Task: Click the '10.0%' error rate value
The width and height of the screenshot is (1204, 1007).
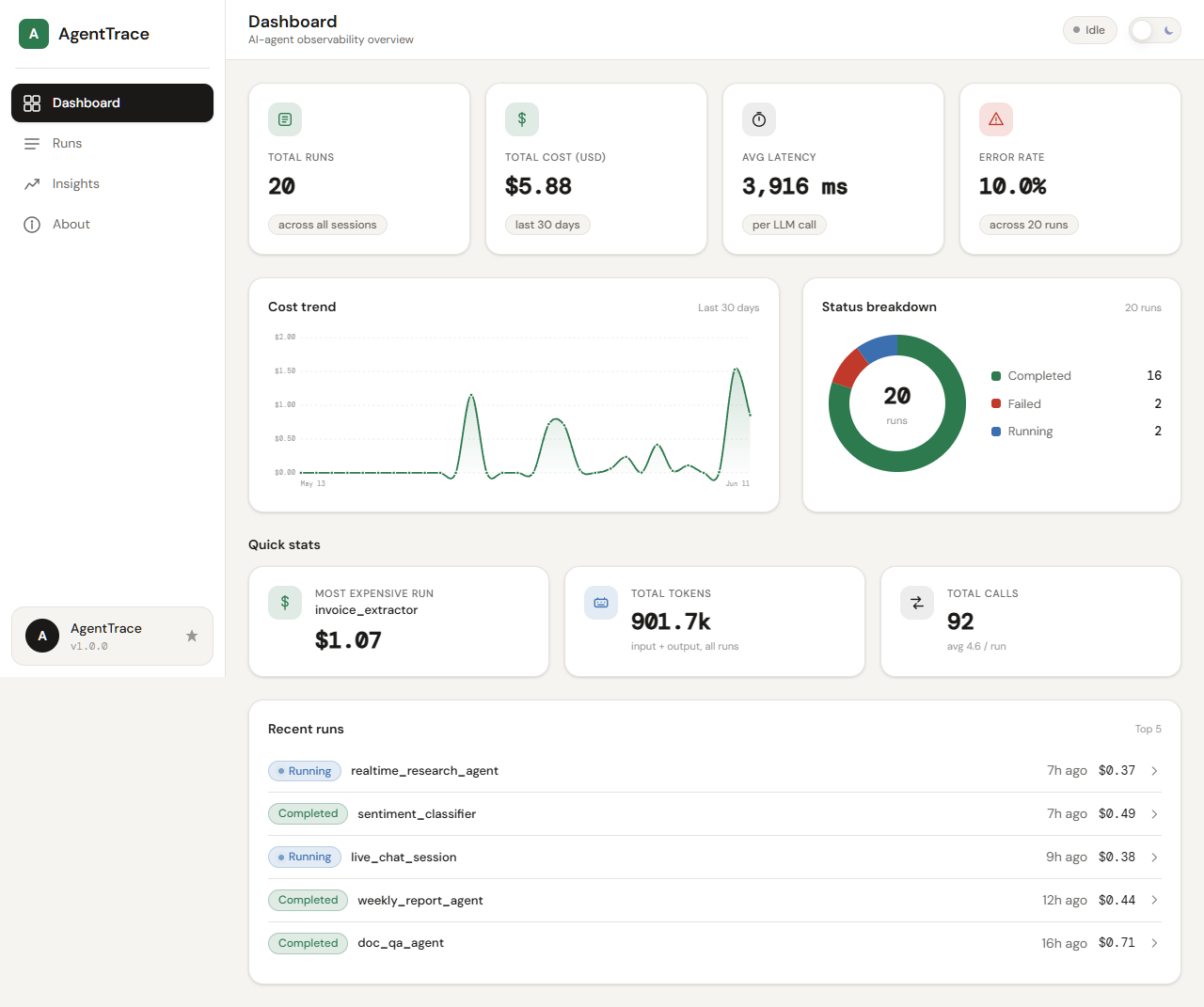Action: click(x=1012, y=186)
